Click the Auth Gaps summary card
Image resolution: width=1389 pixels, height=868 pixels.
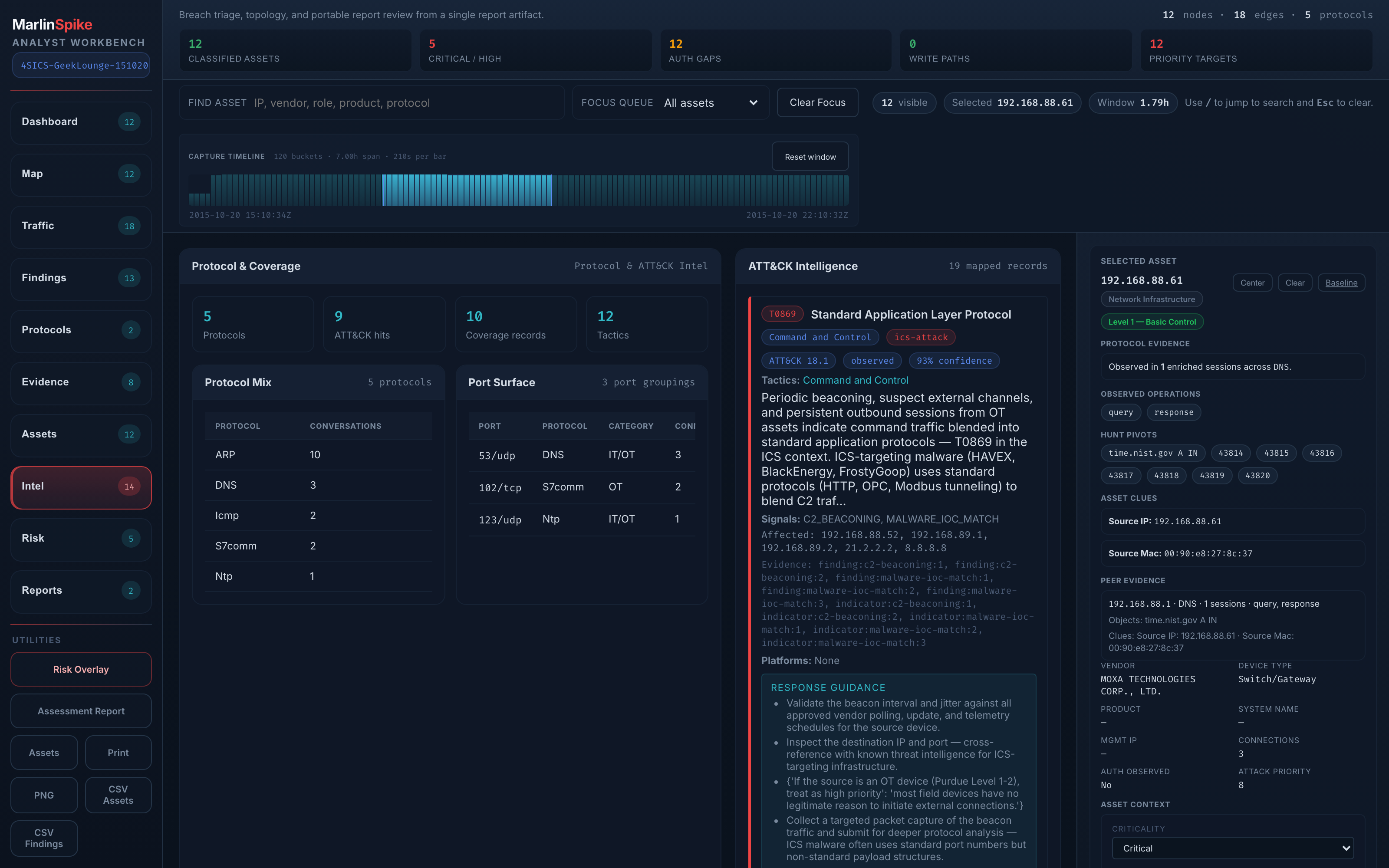click(x=776, y=50)
